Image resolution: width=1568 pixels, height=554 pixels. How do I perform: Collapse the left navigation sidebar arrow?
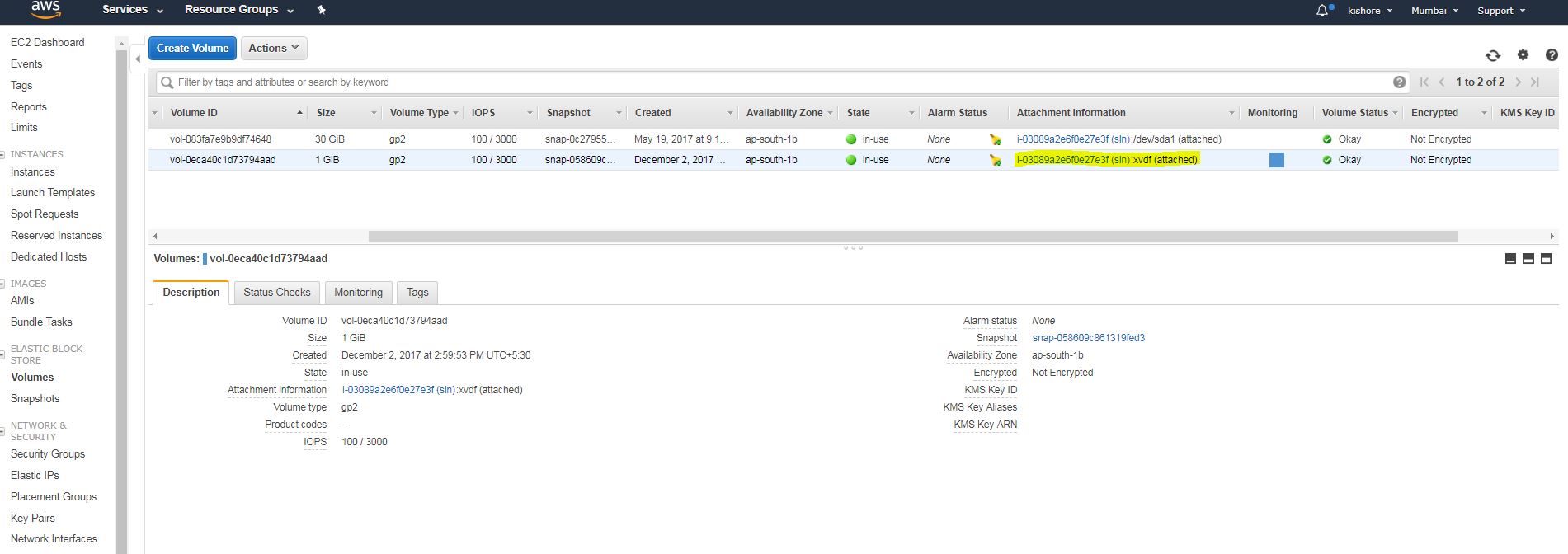138,59
